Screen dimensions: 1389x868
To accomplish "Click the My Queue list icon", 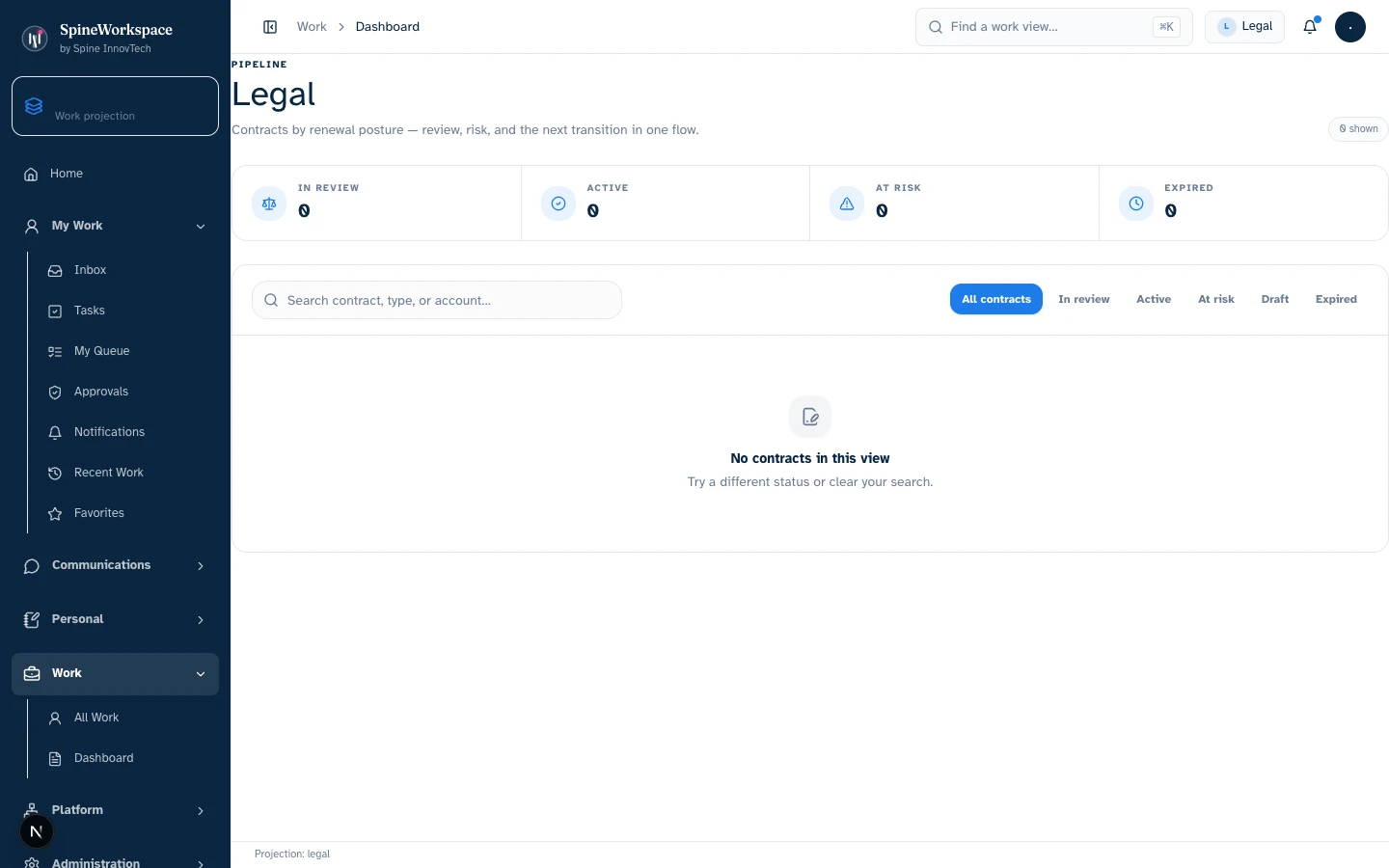I will (55, 352).
